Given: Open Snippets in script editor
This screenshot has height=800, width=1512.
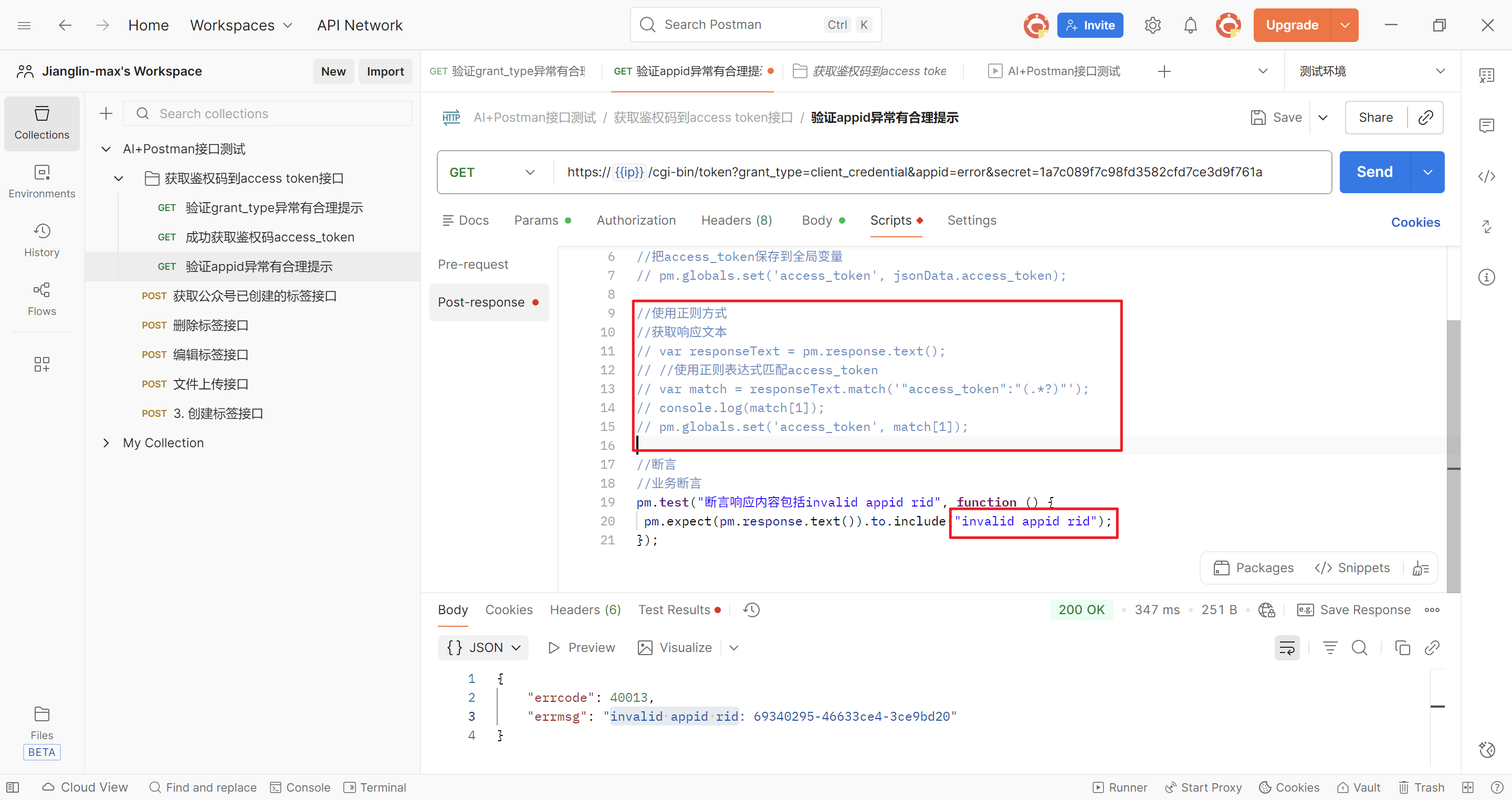Looking at the screenshot, I should pos(1352,567).
